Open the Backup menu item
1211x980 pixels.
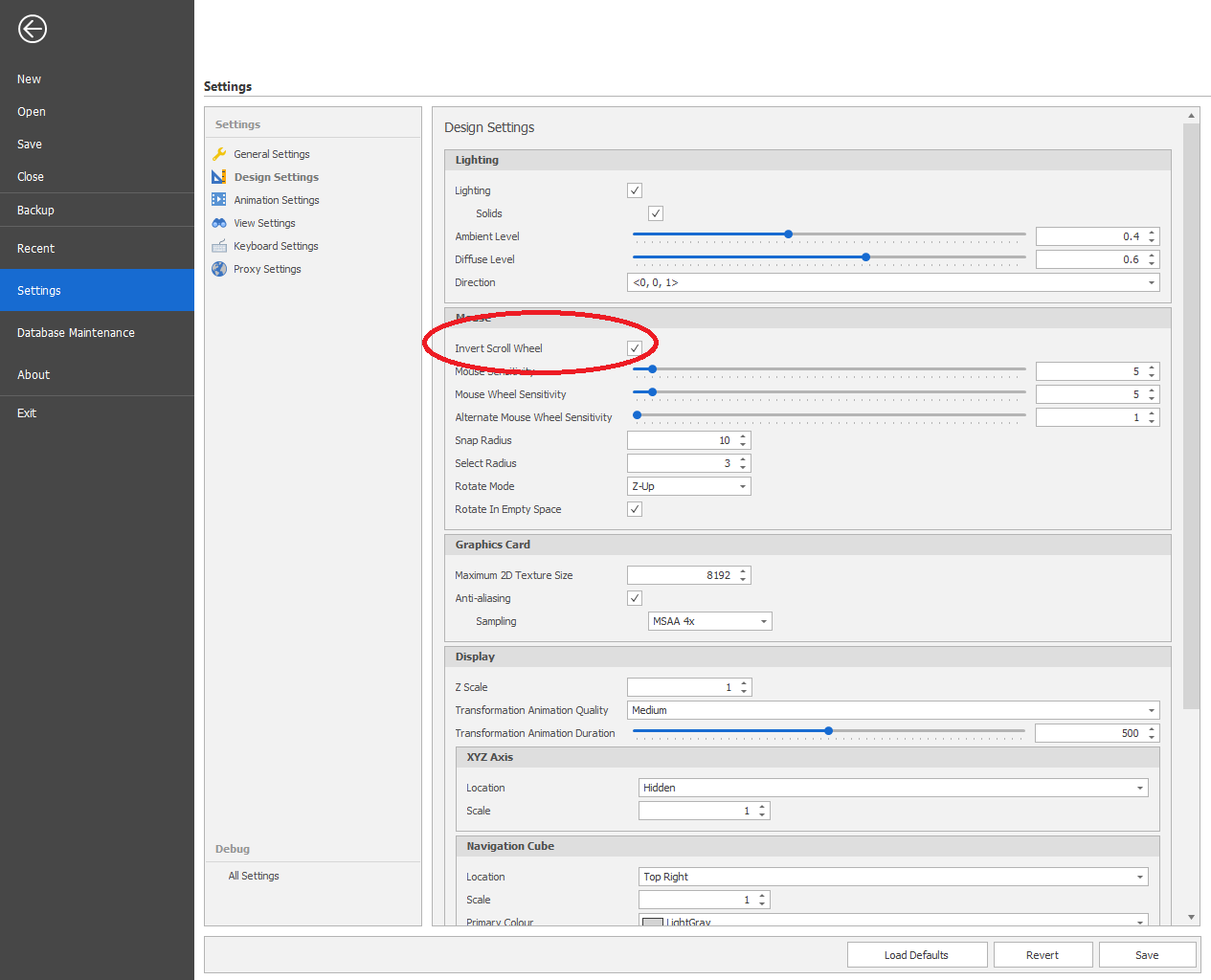click(x=35, y=211)
